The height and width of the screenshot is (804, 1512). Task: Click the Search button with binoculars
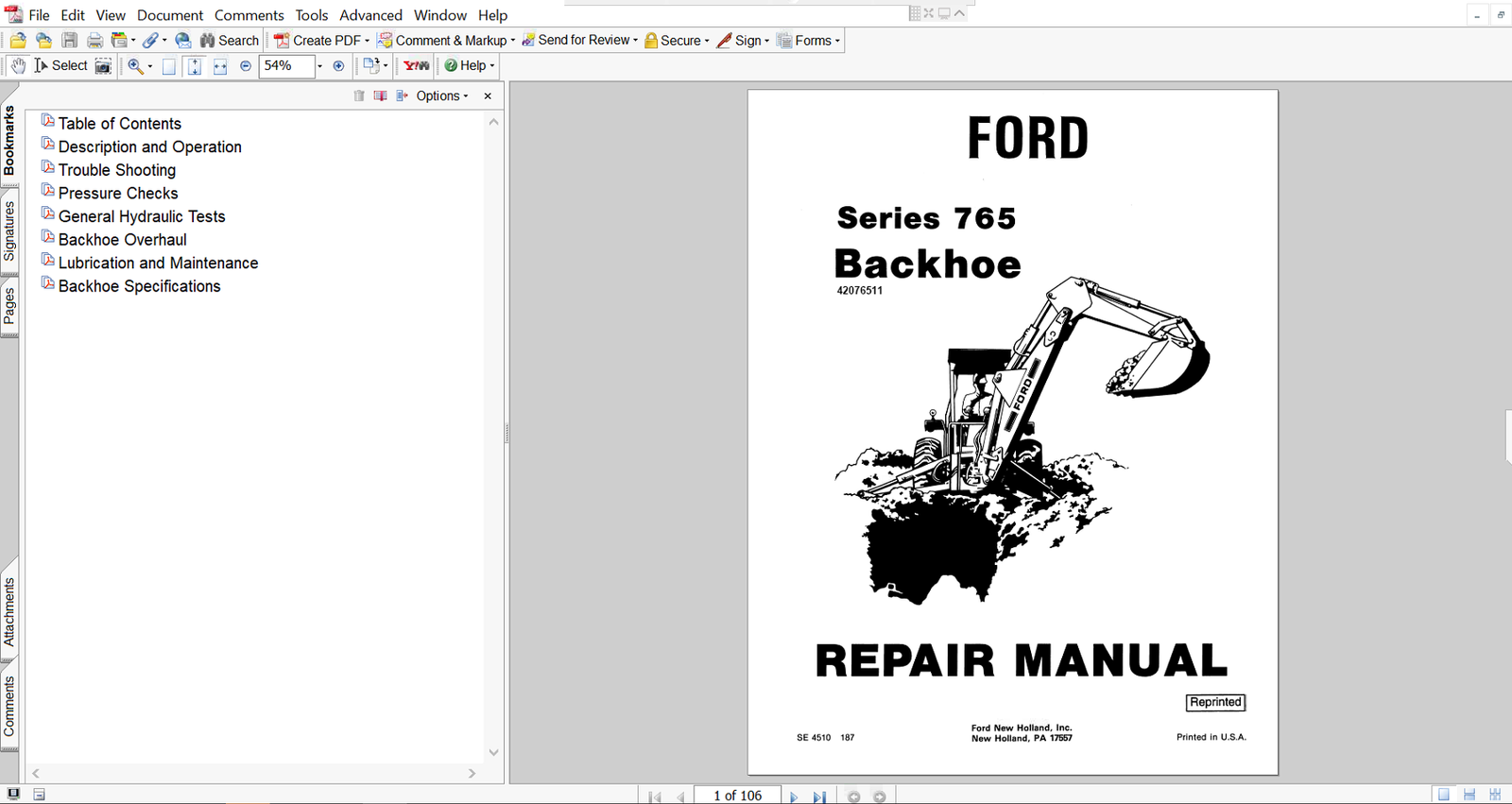[x=229, y=41]
